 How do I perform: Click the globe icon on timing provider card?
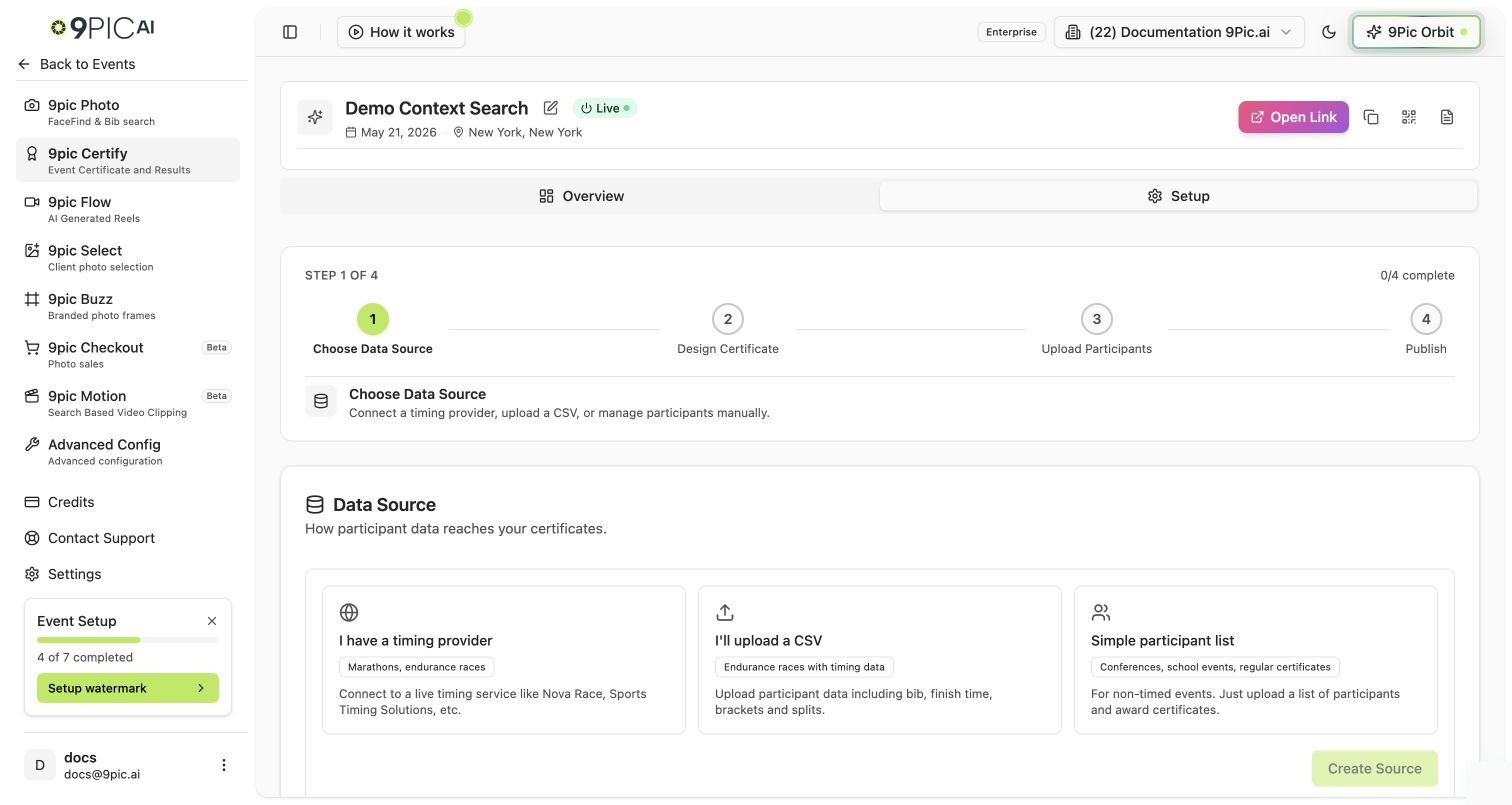(x=349, y=612)
